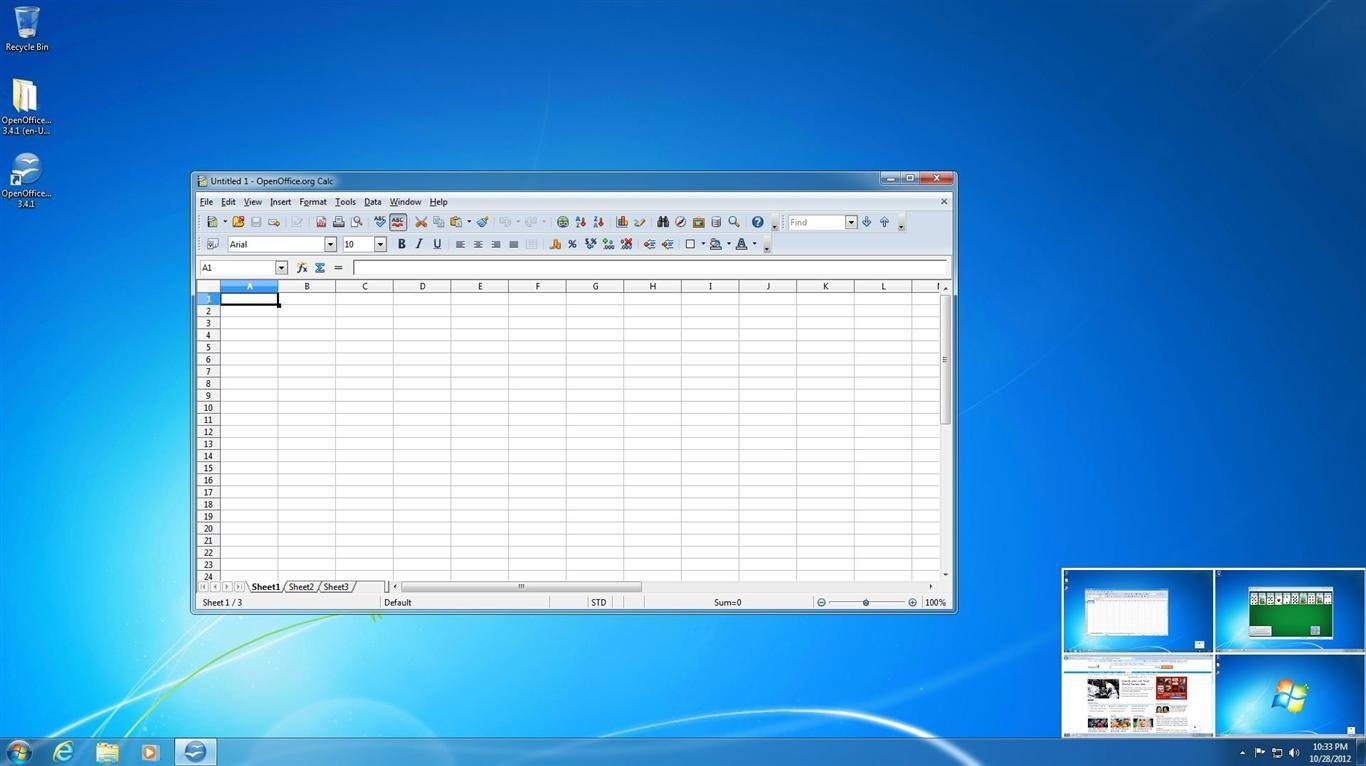Viewport: 1366px width, 766px height.
Task: Click the Windows Start button
Action: pyautogui.click(x=19, y=752)
